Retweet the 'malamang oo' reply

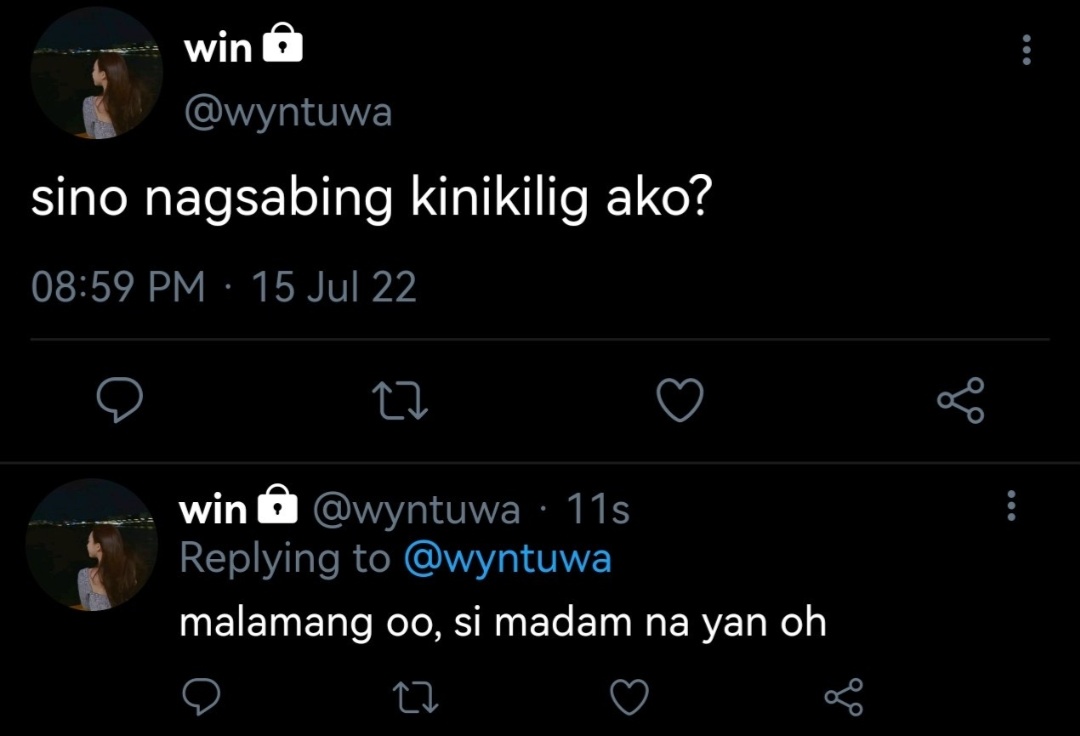pos(415,697)
